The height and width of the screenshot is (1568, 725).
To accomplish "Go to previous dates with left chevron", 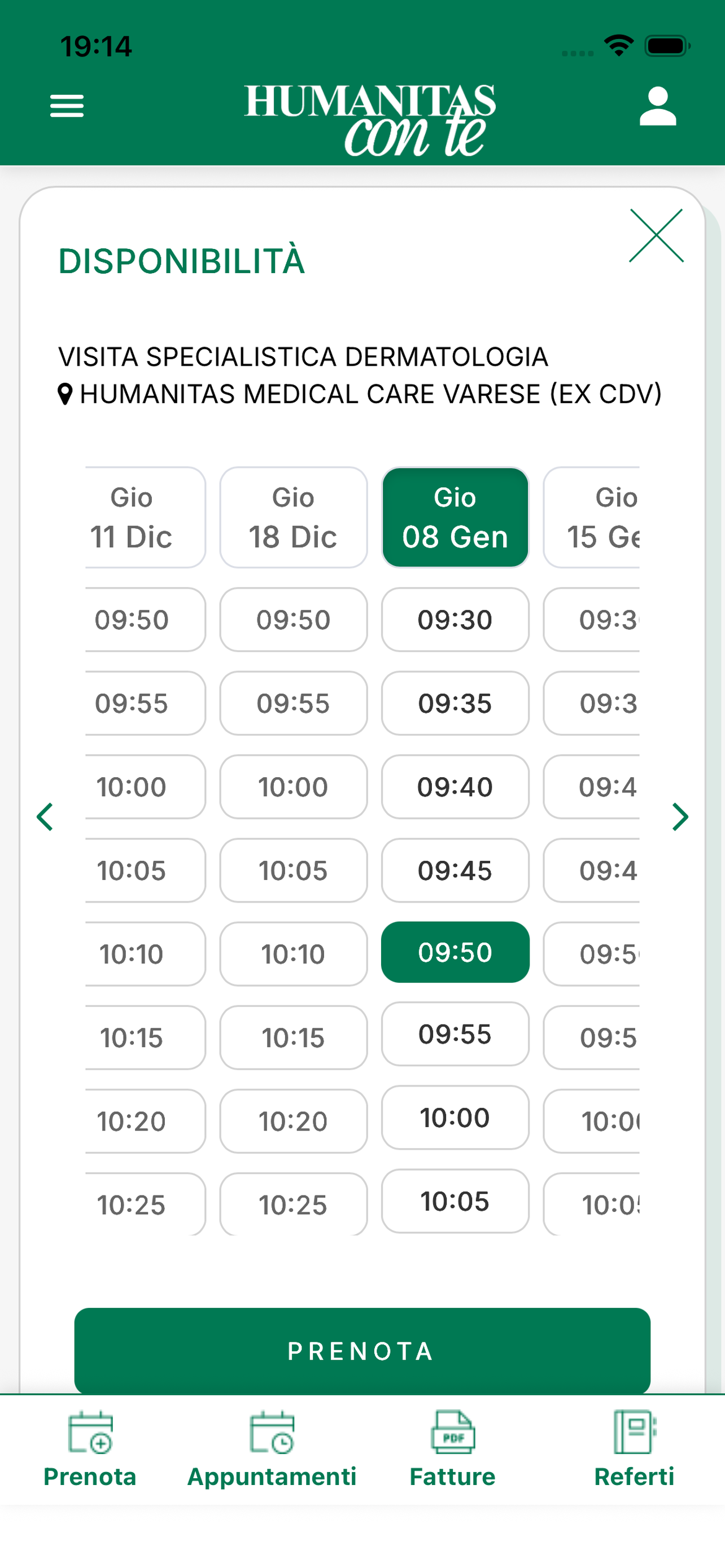I will point(45,816).
